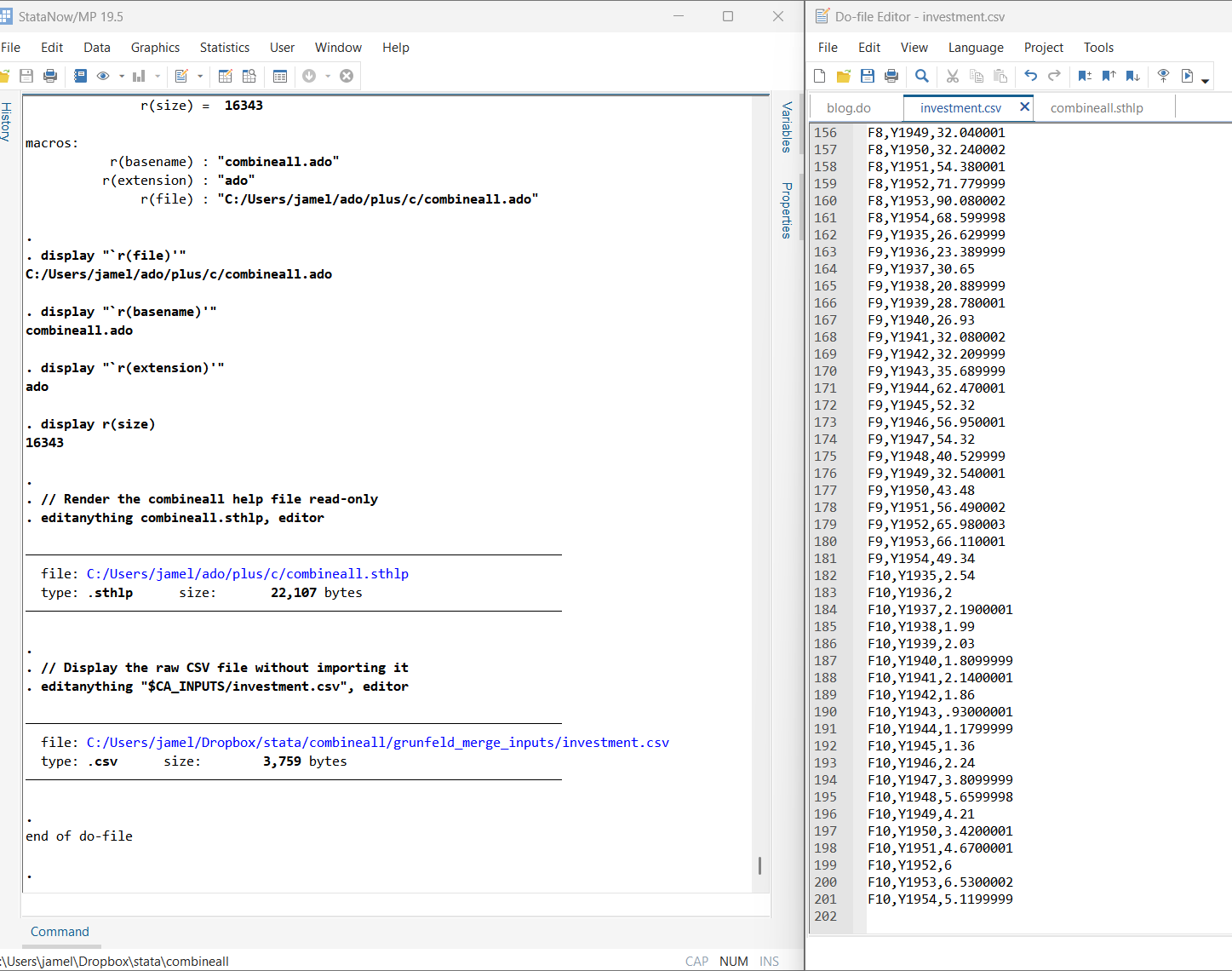The height and width of the screenshot is (971, 1232).
Task: Switch to the combineall.sthlp tab
Action: 1097,108
